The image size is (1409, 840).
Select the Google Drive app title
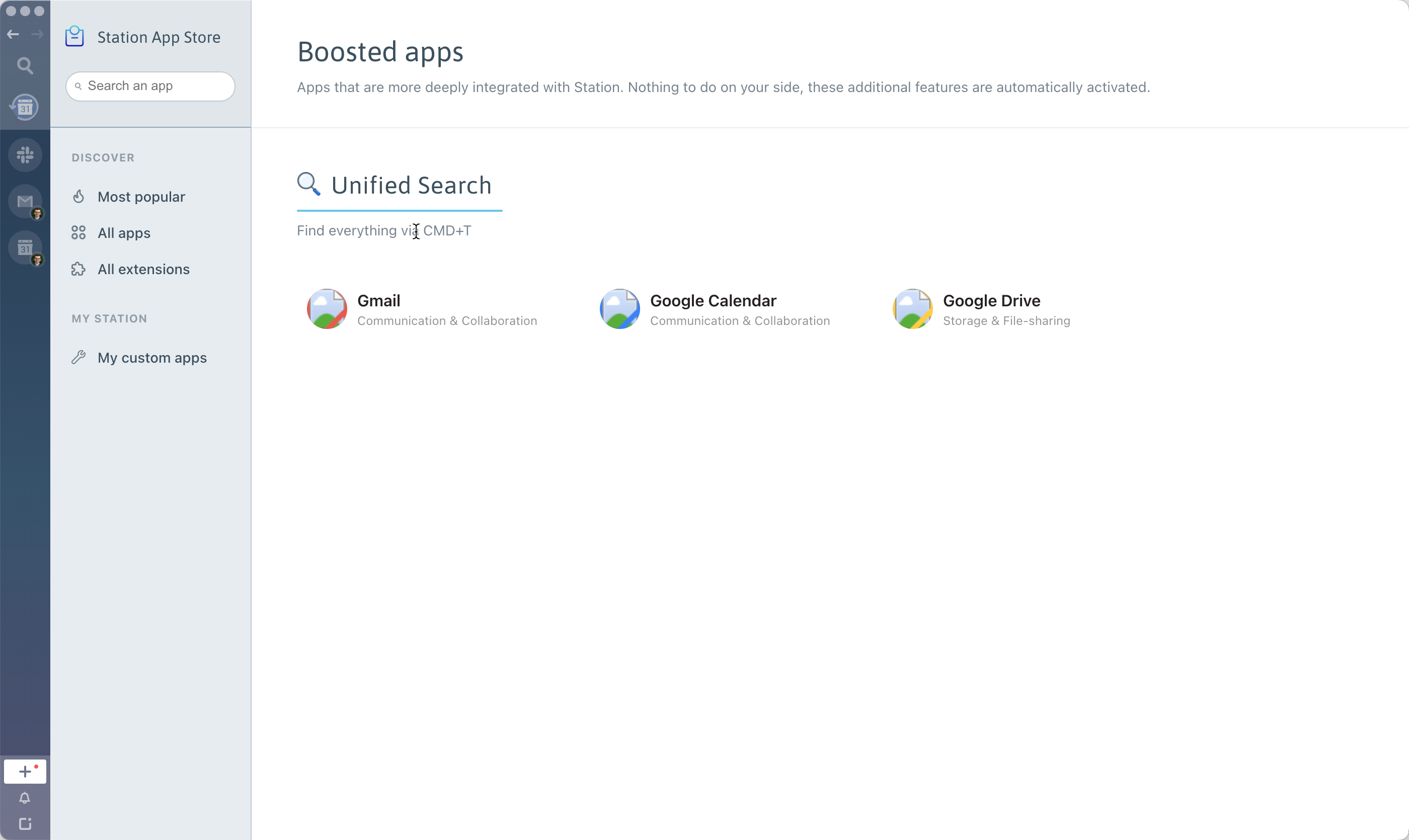coord(992,301)
